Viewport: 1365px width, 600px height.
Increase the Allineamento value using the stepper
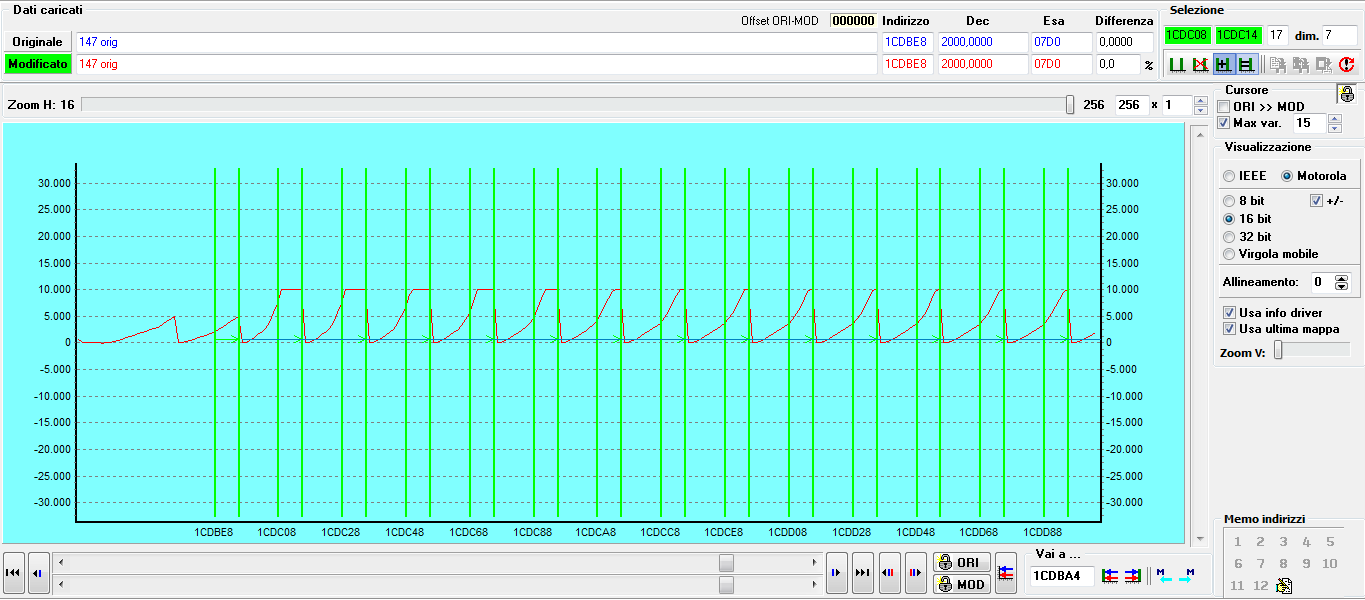click(x=1342, y=278)
